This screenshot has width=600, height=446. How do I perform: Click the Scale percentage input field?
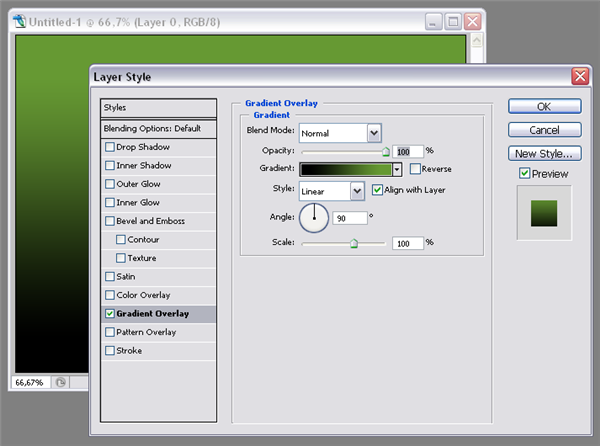(x=407, y=243)
